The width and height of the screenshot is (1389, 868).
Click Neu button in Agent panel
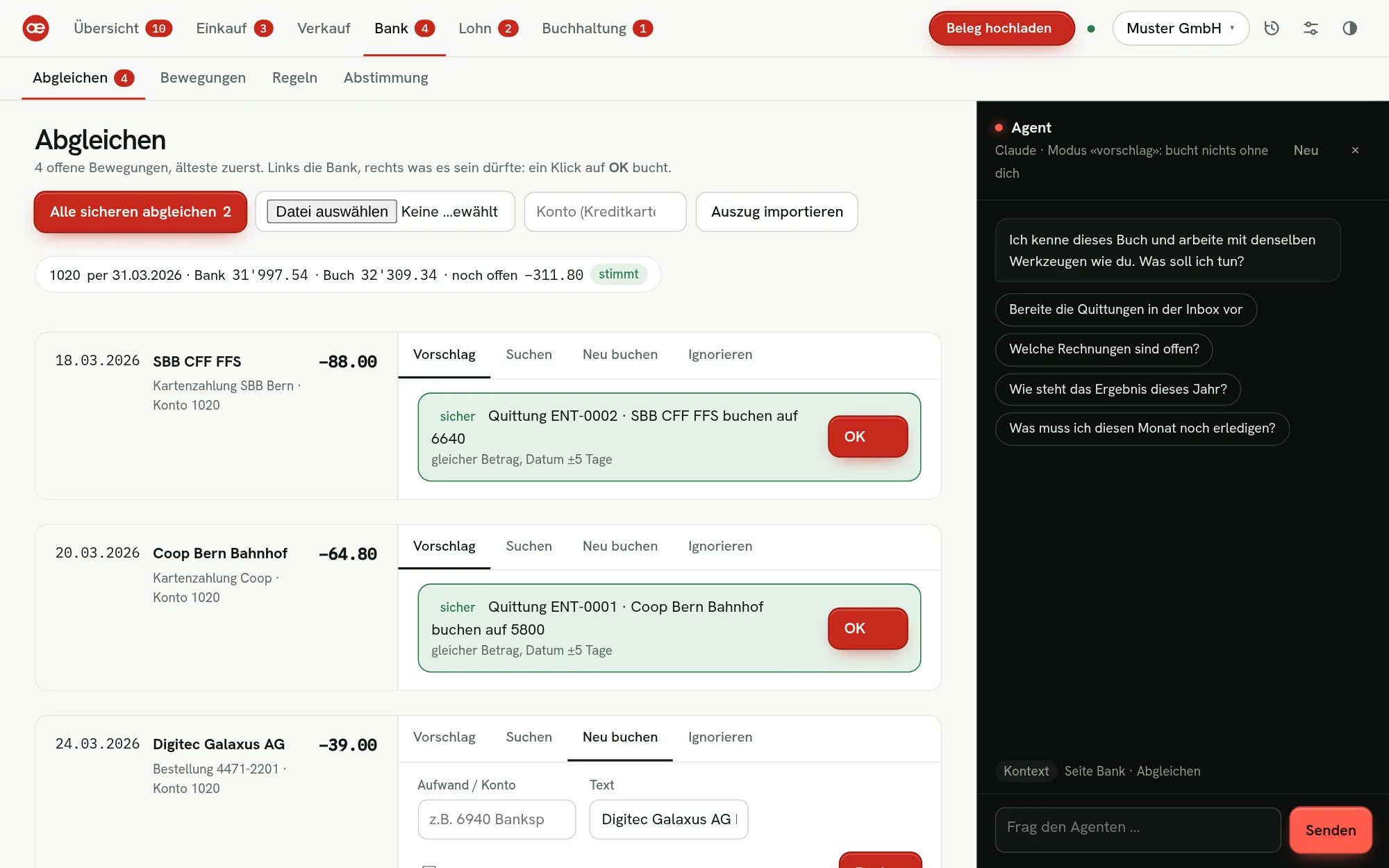pyautogui.click(x=1306, y=150)
